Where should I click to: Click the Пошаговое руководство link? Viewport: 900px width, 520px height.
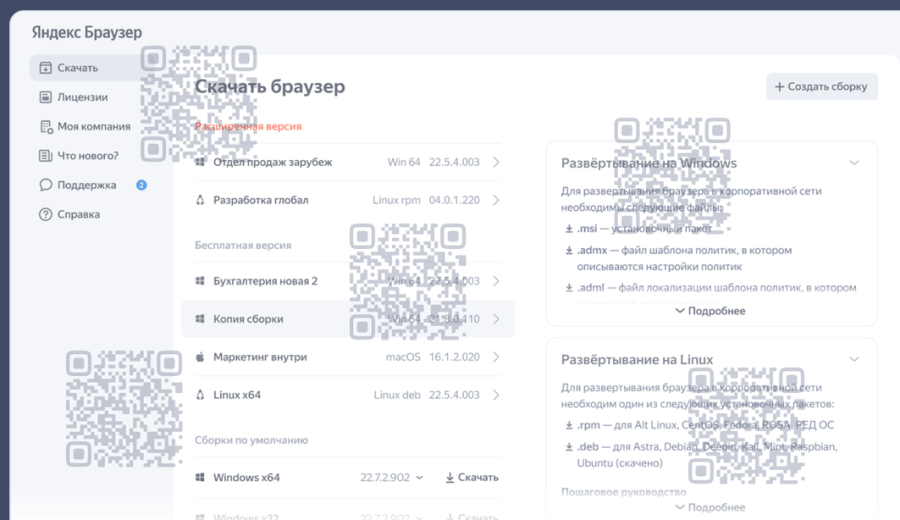623,492
